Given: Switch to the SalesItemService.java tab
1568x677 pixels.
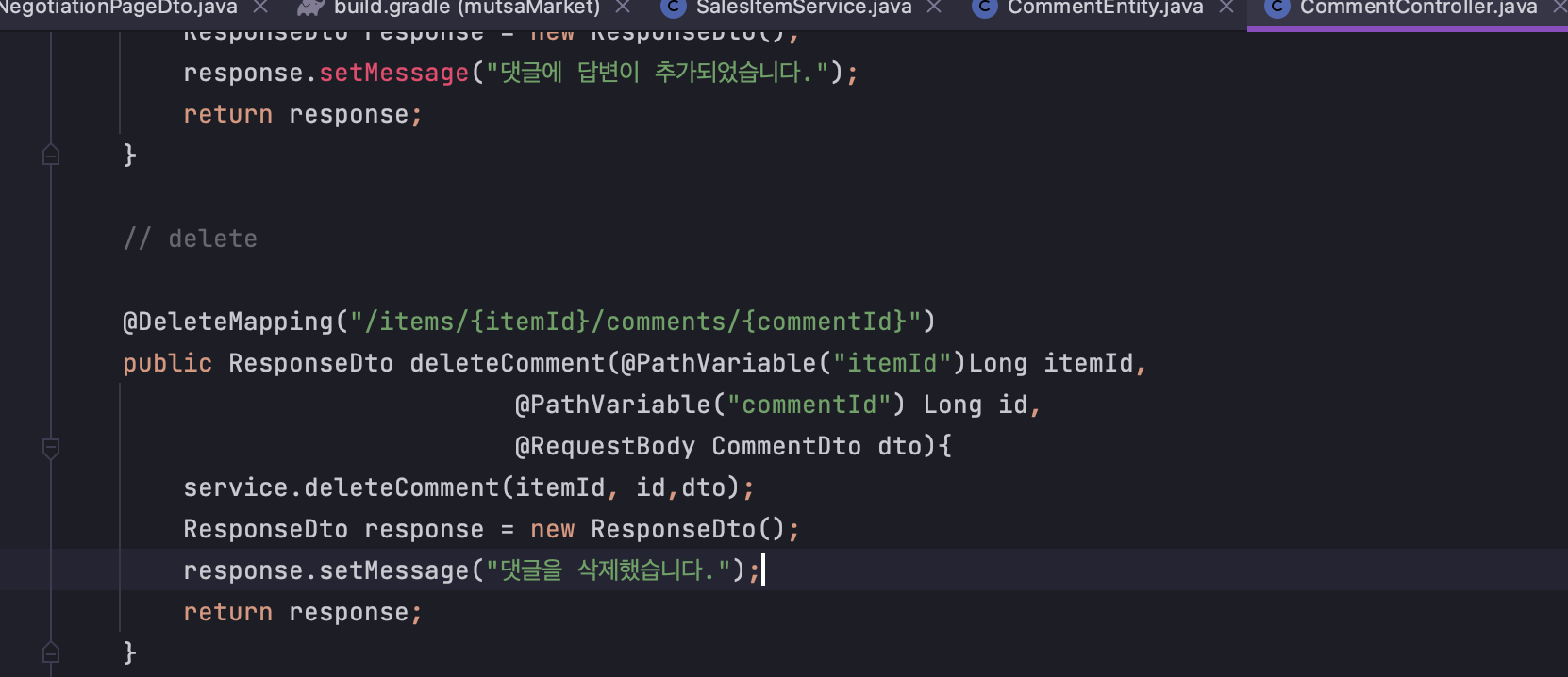Looking at the screenshot, I should (803, 8).
